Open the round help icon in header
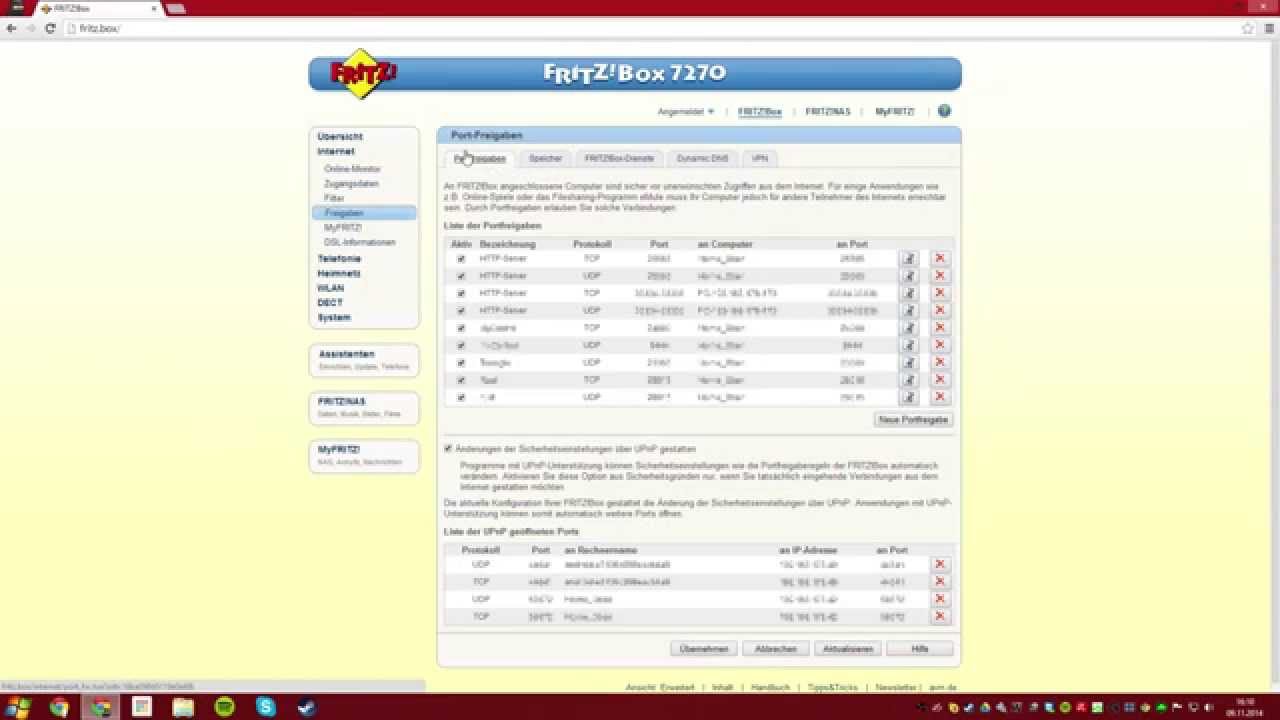The image size is (1280, 720). point(944,111)
